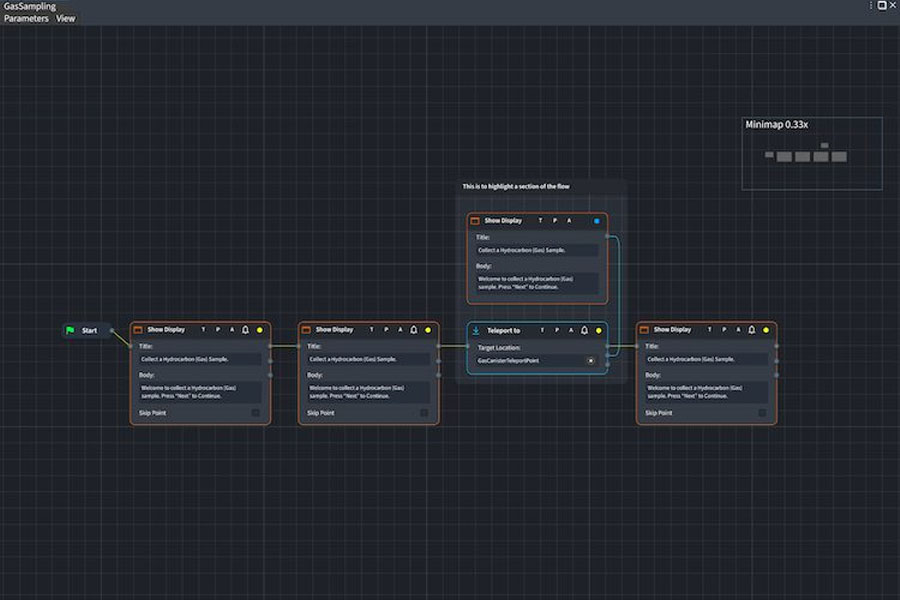Click T on the highlighted-section Show Display node
The image size is (900, 600).
click(x=540, y=220)
